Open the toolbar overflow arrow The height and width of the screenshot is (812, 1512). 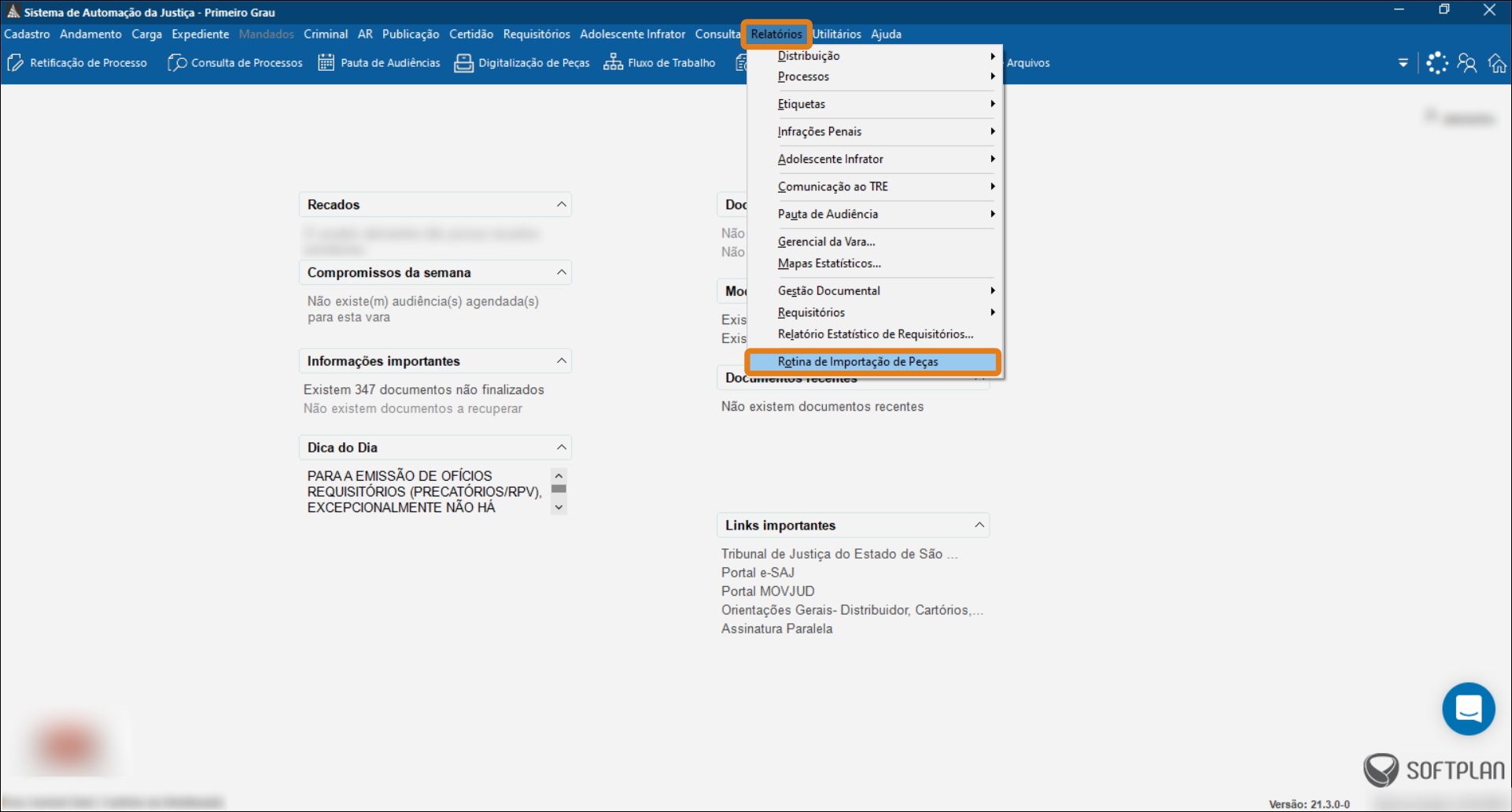tap(1403, 63)
